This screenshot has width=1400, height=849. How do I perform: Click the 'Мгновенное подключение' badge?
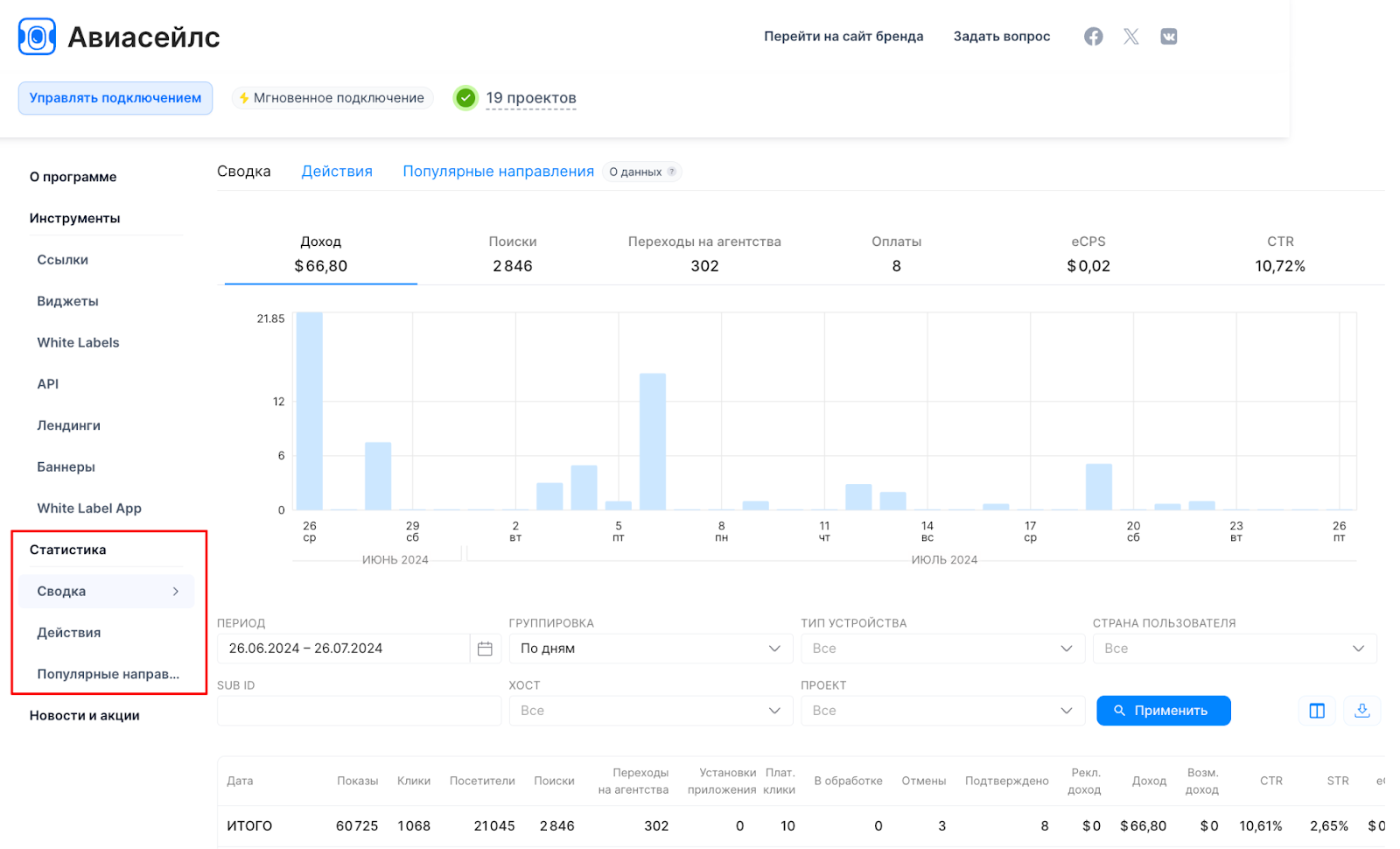tap(332, 98)
